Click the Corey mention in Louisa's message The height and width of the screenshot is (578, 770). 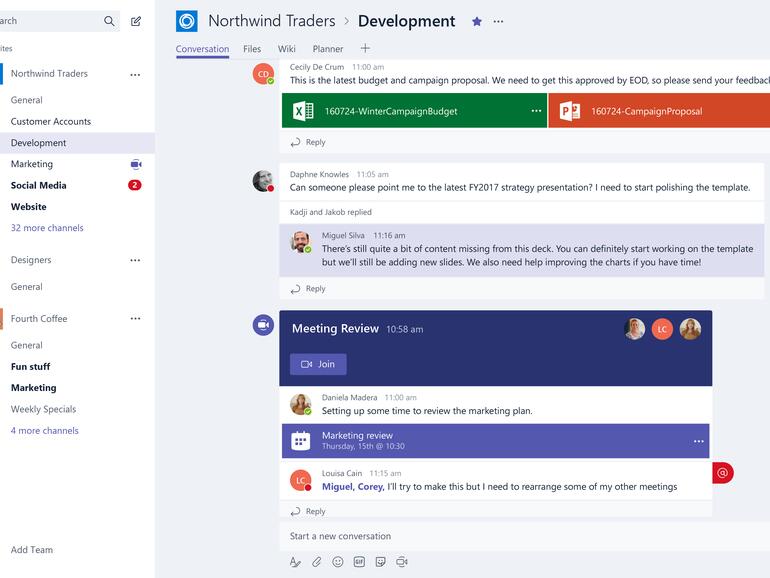[x=371, y=487]
